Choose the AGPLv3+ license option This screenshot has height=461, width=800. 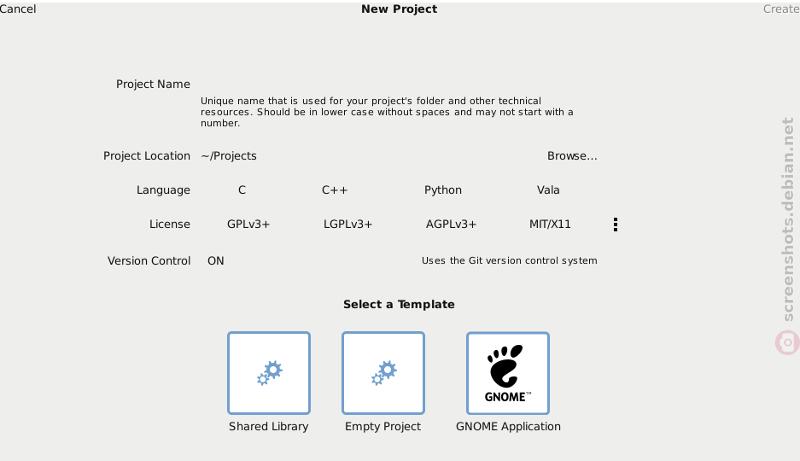click(x=451, y=224)
